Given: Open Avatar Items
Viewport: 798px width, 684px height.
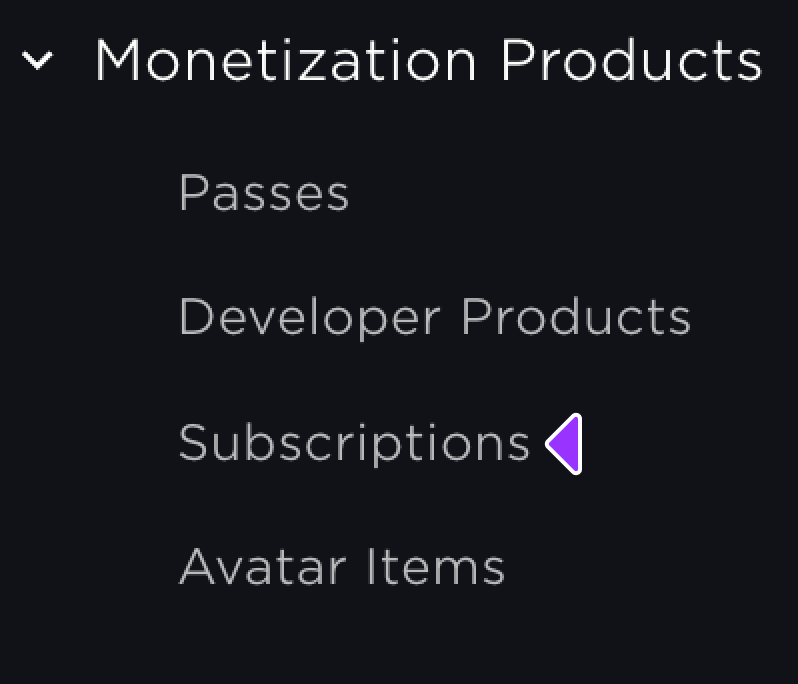Looking at the screenshot, I should click(x=342, y=567).
